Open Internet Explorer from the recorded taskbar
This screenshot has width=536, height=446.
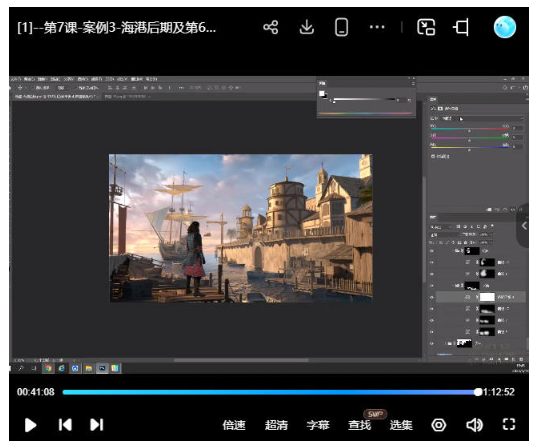62,368
